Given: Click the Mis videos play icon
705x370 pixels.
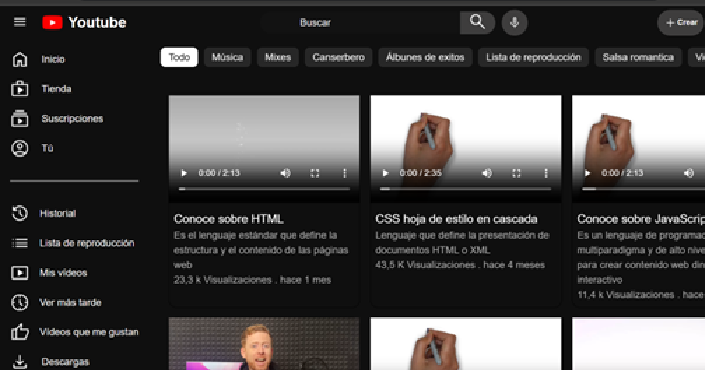Looking at the screenshot, I should 20,273.
